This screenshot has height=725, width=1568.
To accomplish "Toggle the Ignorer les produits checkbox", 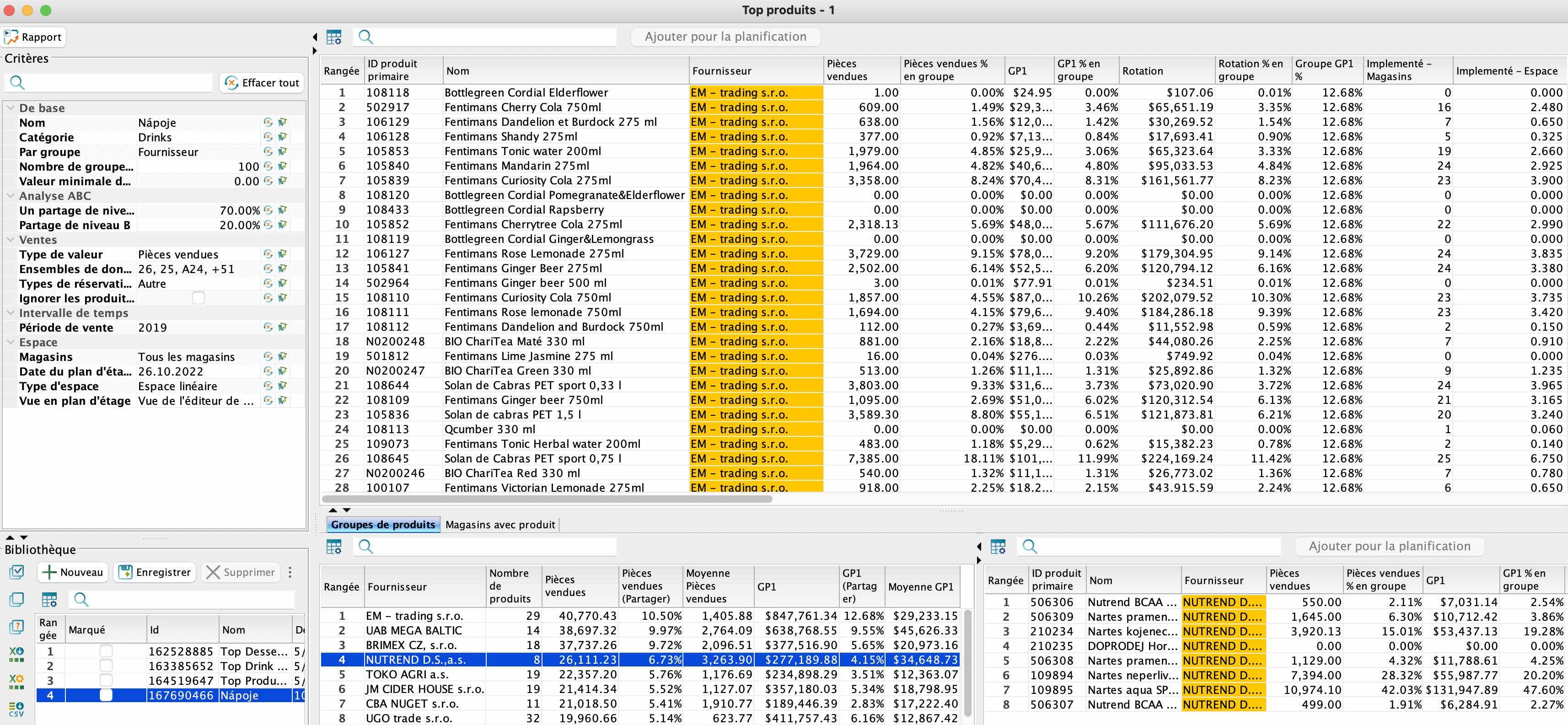I will (x=199, y=298).
